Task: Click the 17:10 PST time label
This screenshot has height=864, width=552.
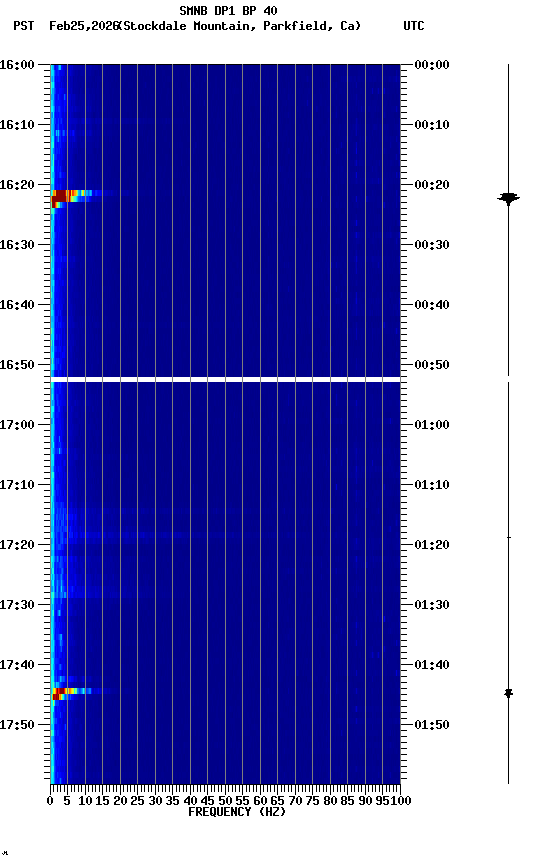Action: point(17,485)
